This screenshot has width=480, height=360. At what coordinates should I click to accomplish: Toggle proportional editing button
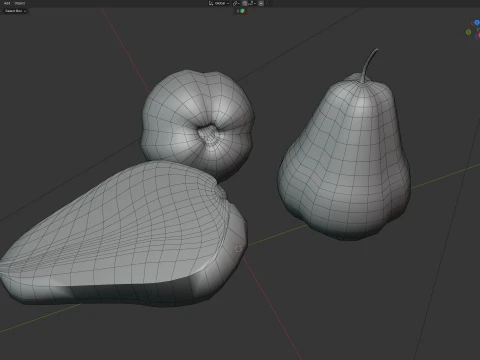pos(261,3)
